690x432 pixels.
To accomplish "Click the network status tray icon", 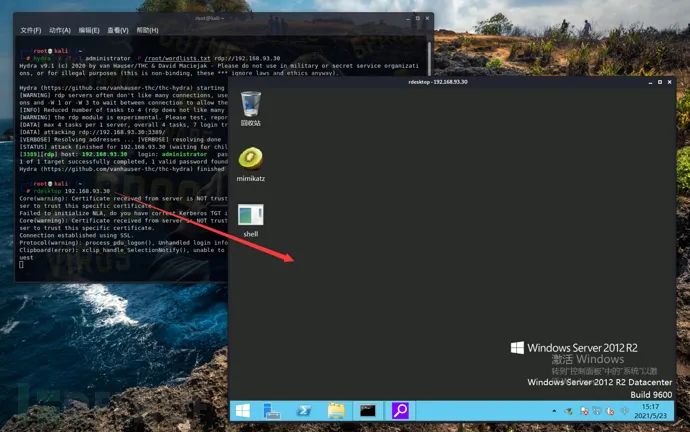I will pos(597,411).
